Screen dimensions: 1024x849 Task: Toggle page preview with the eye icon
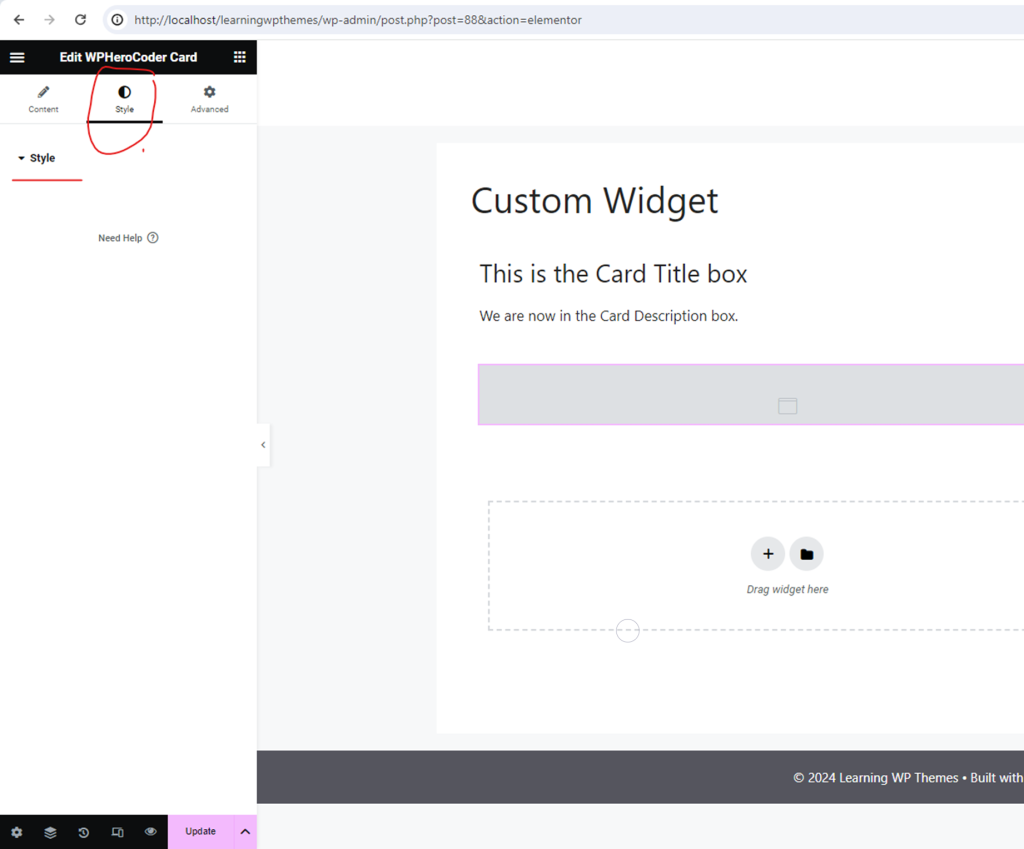[x=151, y=831]
